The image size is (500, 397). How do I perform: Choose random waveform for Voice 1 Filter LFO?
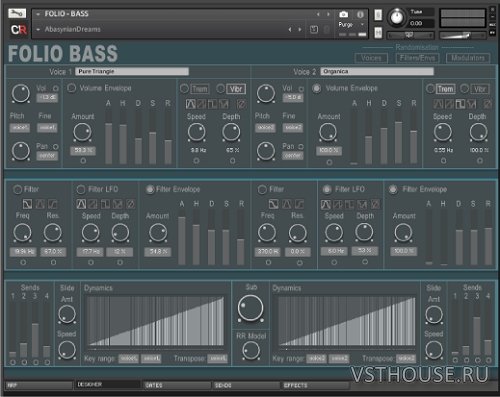click(x=117, y=204)
